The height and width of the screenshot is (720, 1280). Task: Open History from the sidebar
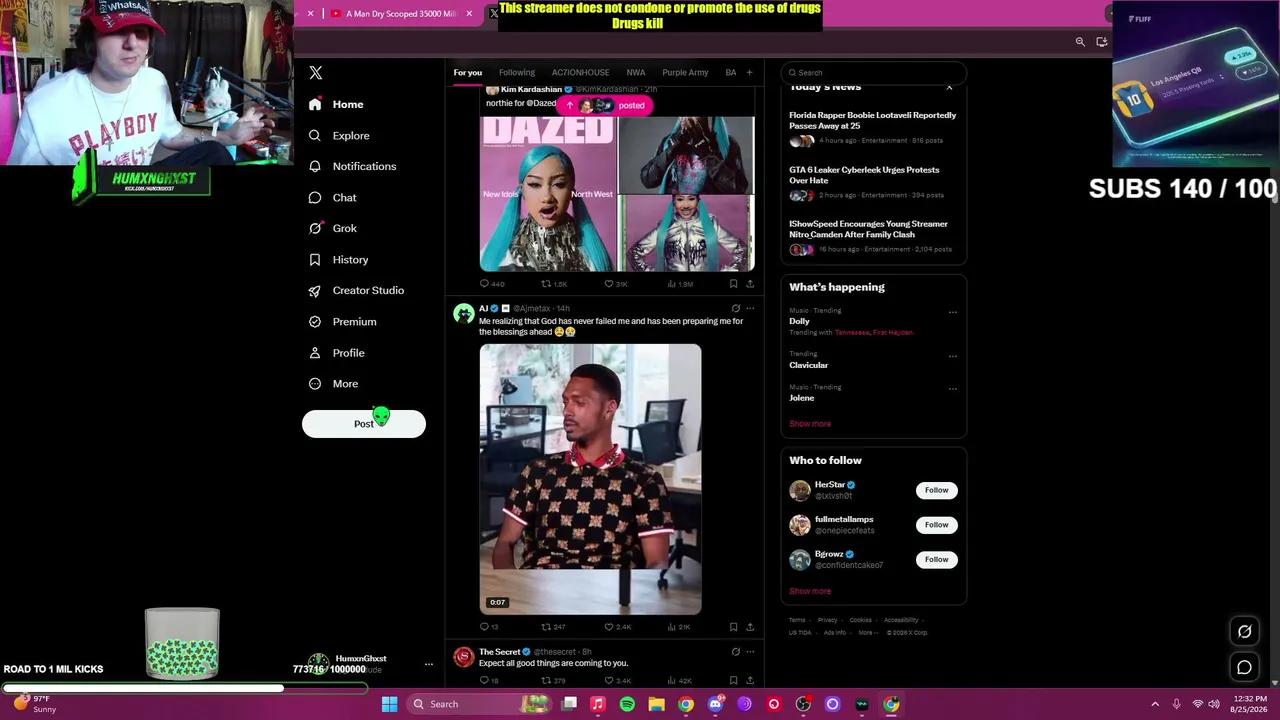coord(339,259)
